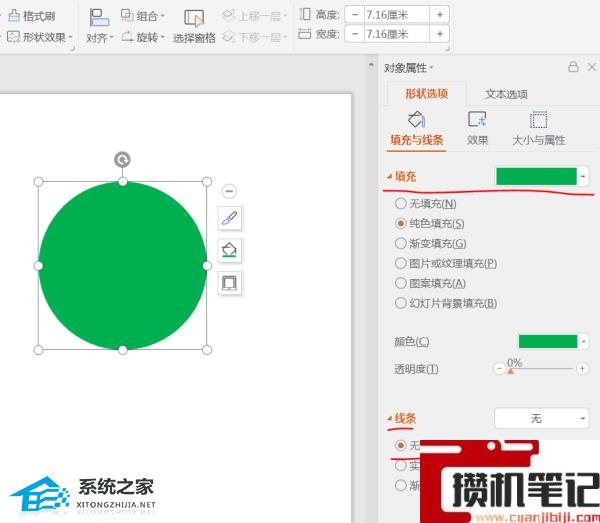Open the line style dropdown showing 无
600x523 pixels.
tap(541, 418)
